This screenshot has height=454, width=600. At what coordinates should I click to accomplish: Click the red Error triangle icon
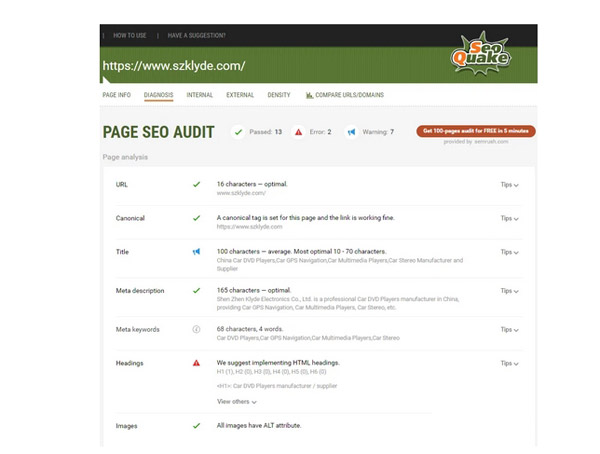pyautogui.click(x=298, y=132)
